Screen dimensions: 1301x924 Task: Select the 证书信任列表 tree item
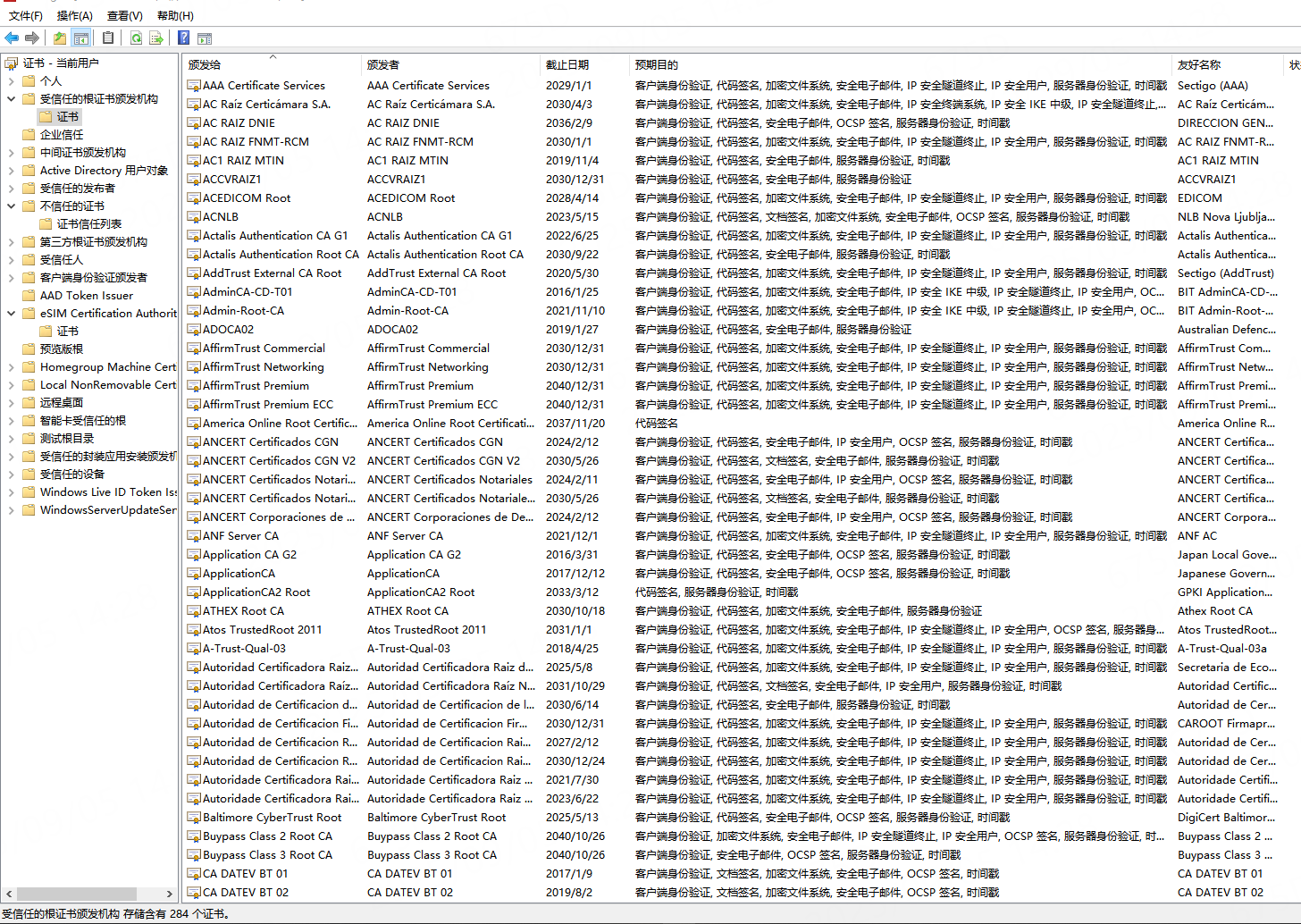[89, 223]
